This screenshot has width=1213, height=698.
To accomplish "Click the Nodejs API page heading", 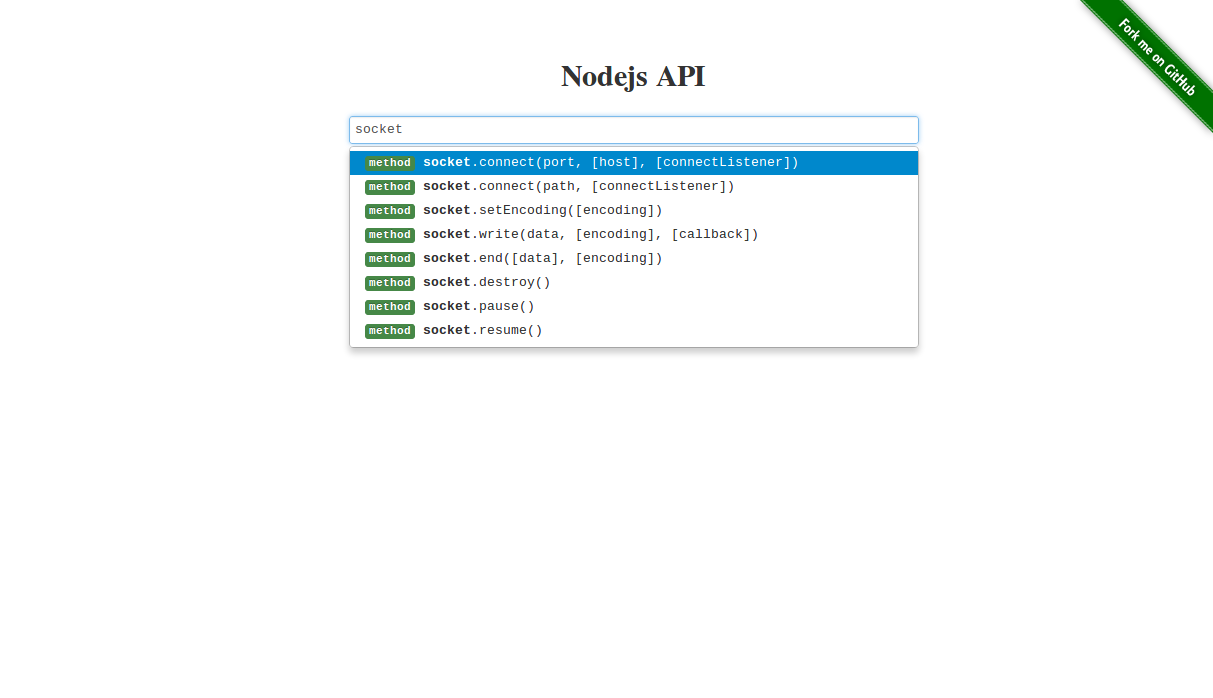I will [x=633, y=76].
